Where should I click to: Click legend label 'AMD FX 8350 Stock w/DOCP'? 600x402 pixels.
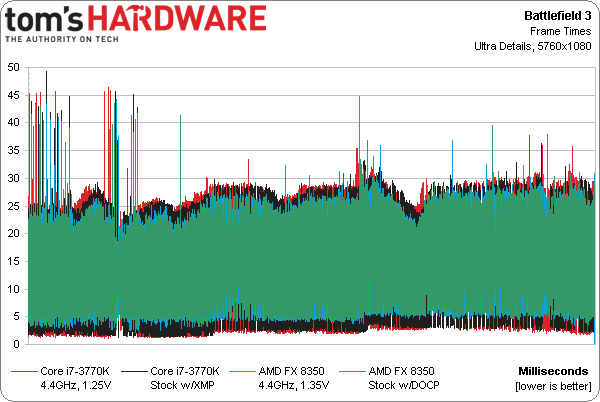point(404,378)
